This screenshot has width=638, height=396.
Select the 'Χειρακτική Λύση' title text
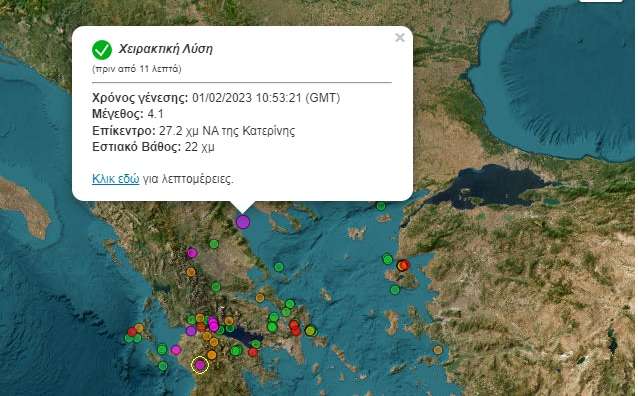point(166,49)
